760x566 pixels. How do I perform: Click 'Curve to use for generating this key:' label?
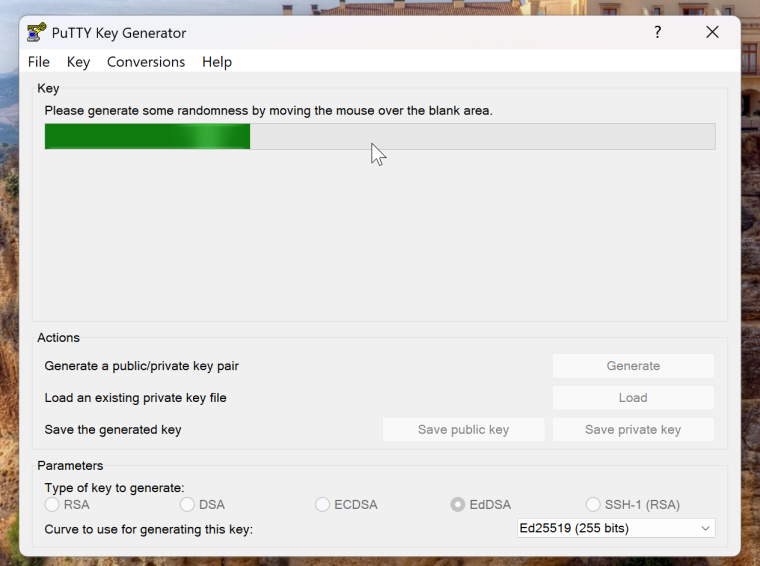[x=149, y=529]
